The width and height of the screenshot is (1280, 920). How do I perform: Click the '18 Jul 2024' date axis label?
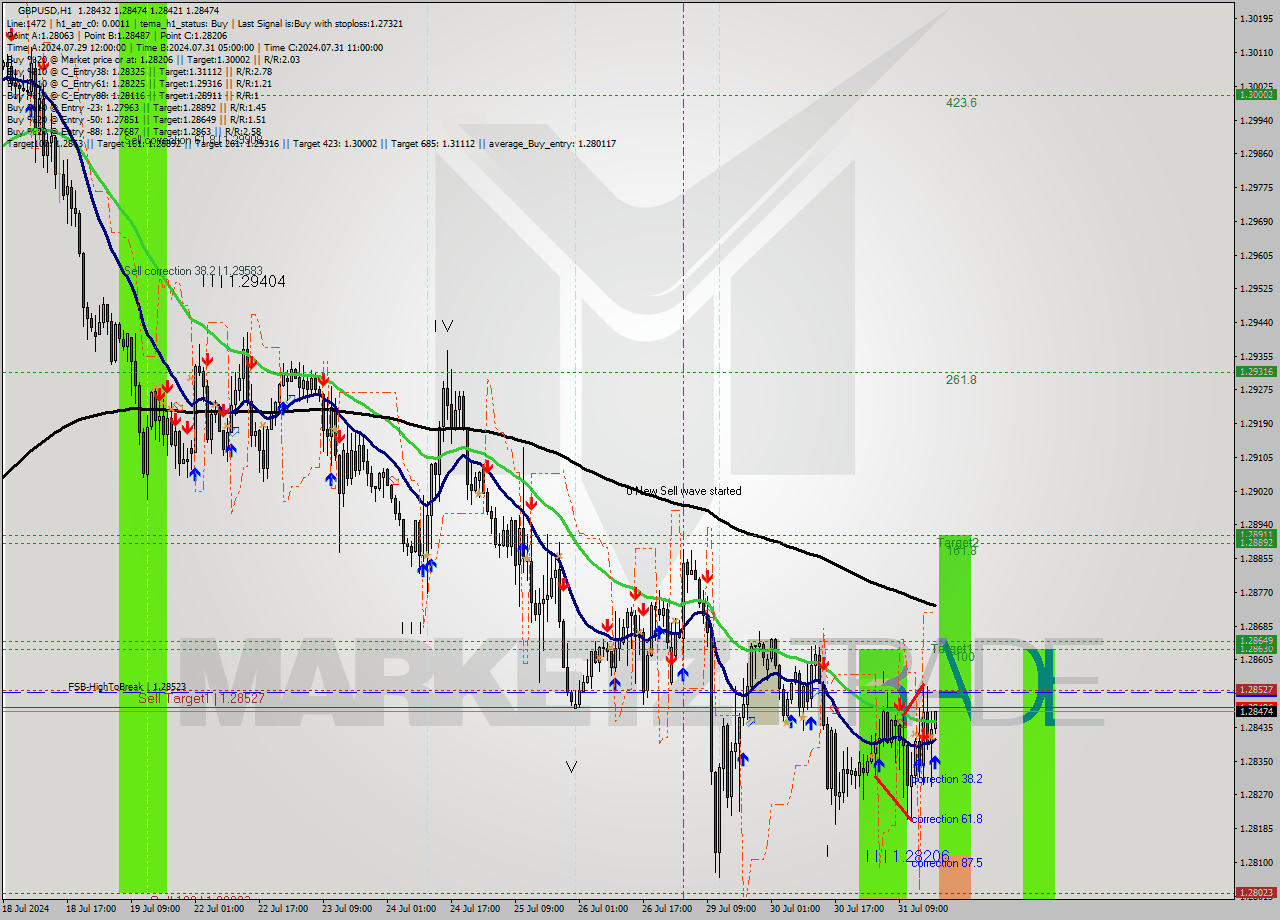pyautogui.click(x=26, y=910)
